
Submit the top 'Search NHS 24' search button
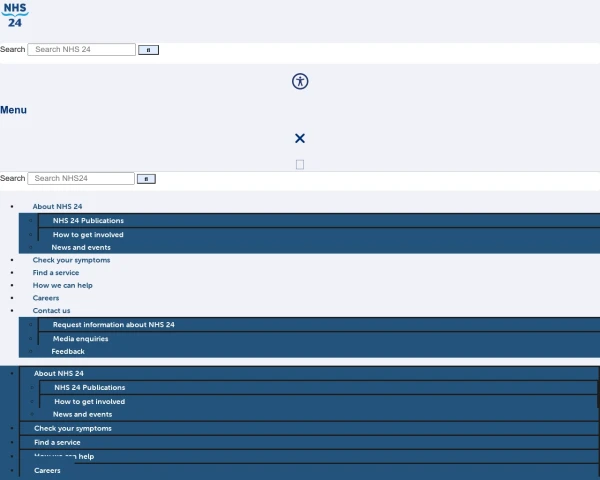click(148, 50)
